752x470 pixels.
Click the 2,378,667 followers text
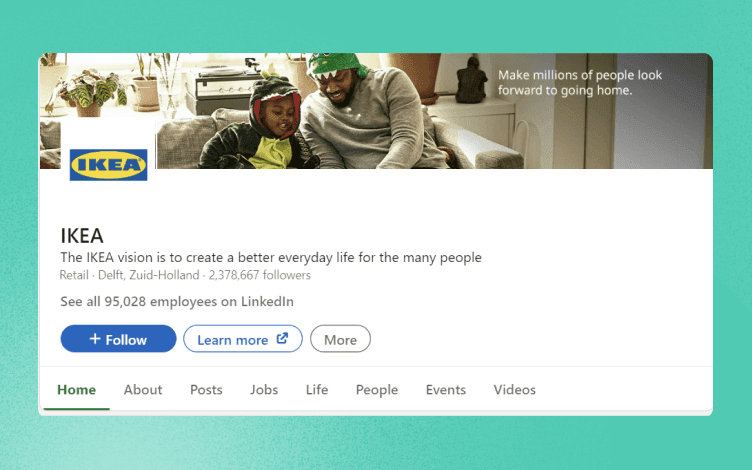pyautogui.click(x=259, y=275)
